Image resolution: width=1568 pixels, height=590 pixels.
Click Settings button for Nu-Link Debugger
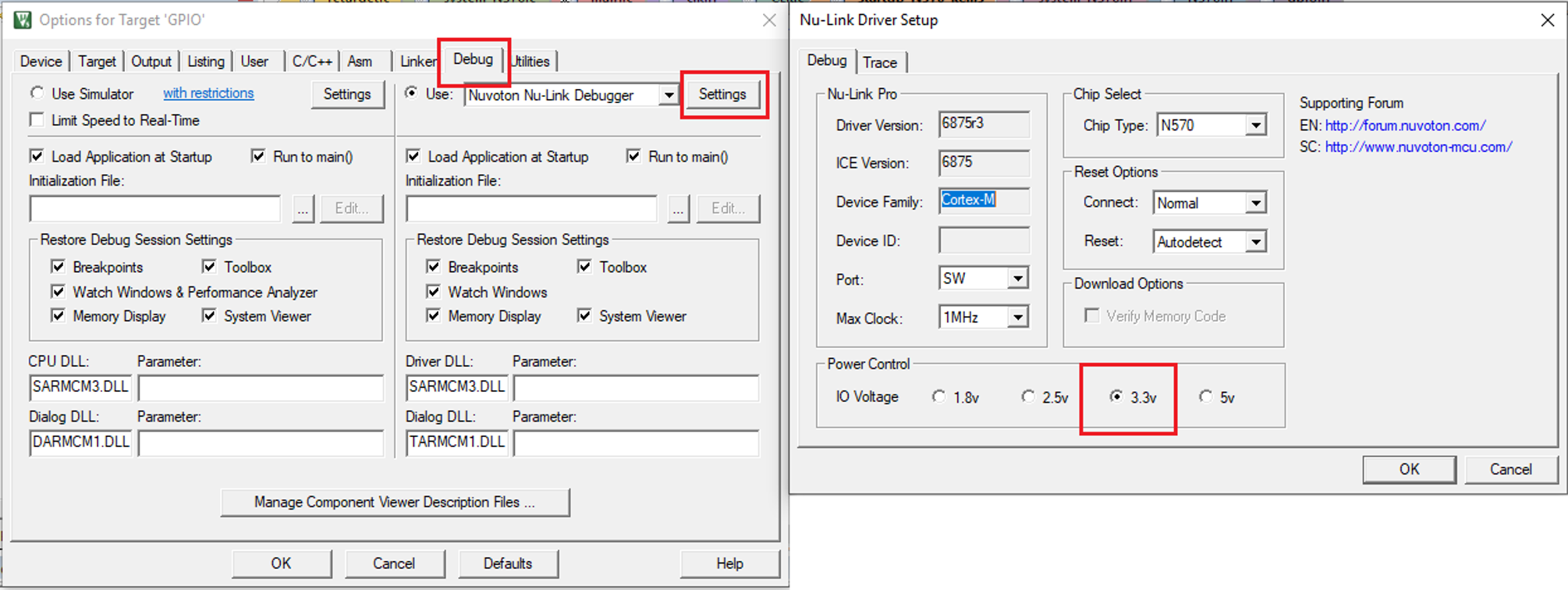[722, 94]
